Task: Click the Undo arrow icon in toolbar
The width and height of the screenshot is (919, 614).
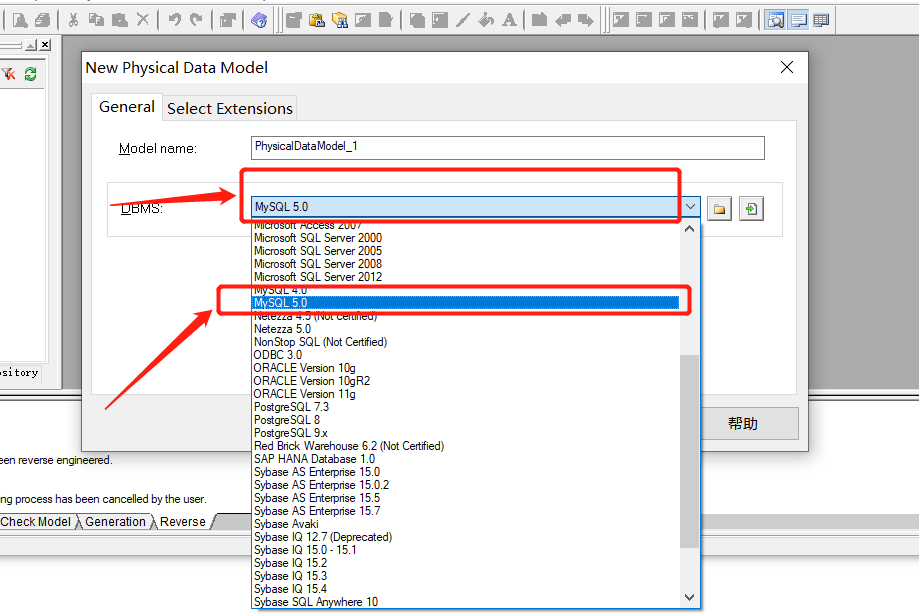Action: click(174, 19)
